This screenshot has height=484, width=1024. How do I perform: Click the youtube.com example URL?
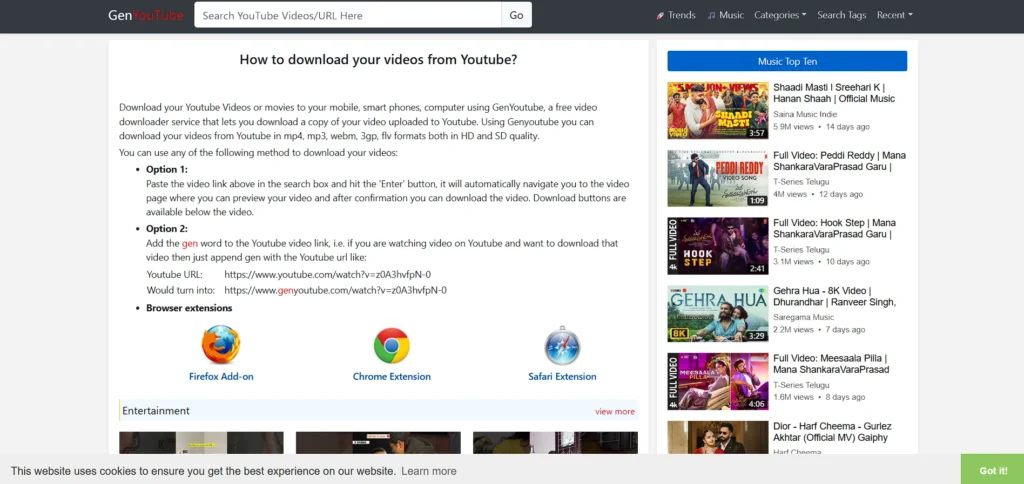(x=327, y=274)
